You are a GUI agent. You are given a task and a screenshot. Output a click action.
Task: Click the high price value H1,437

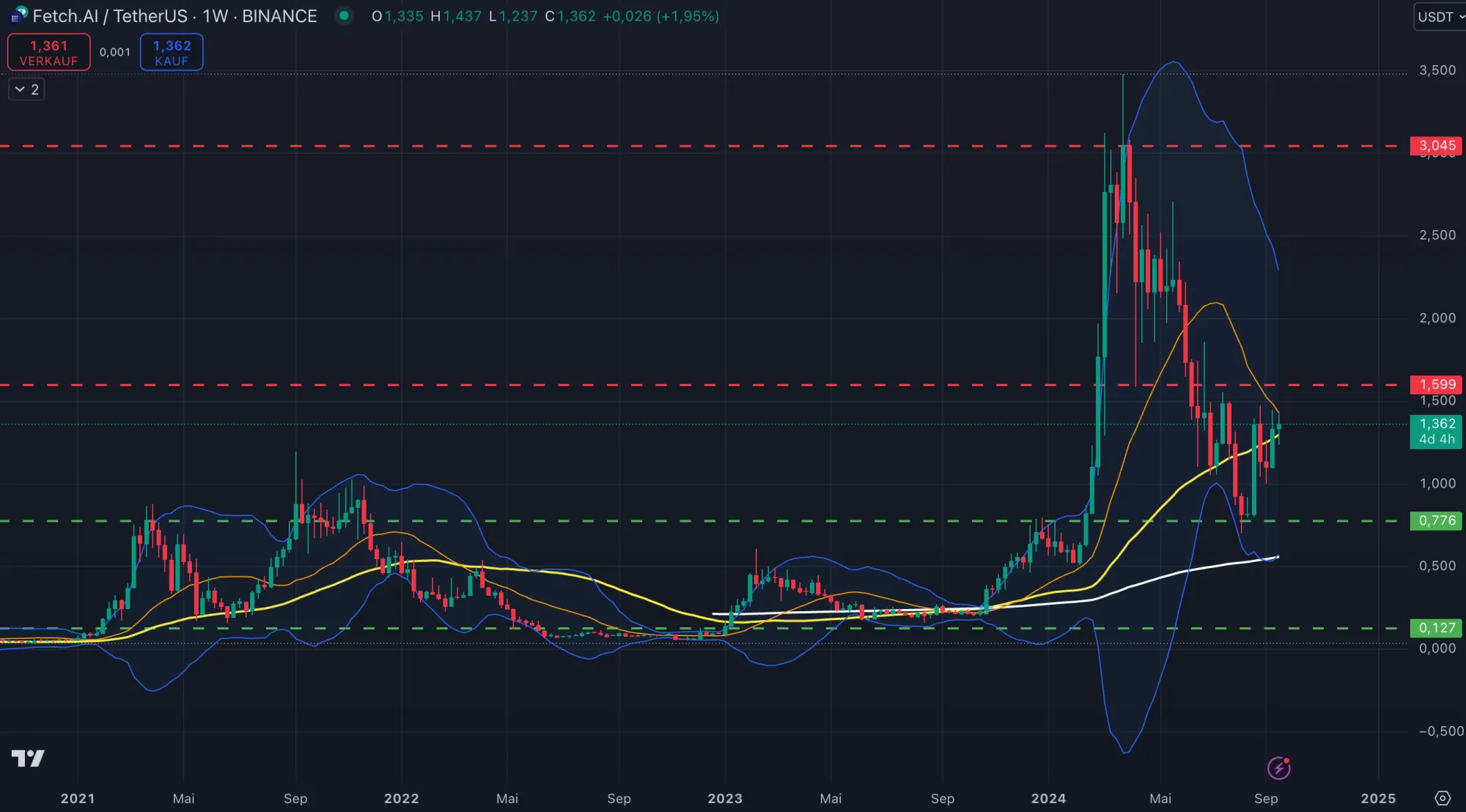[456, 16]
